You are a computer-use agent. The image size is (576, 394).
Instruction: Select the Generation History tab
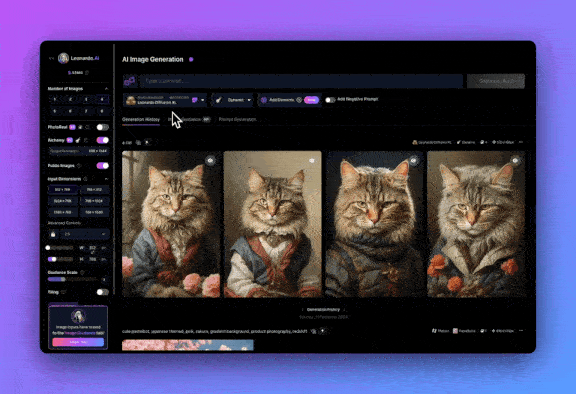click(141, 119)
